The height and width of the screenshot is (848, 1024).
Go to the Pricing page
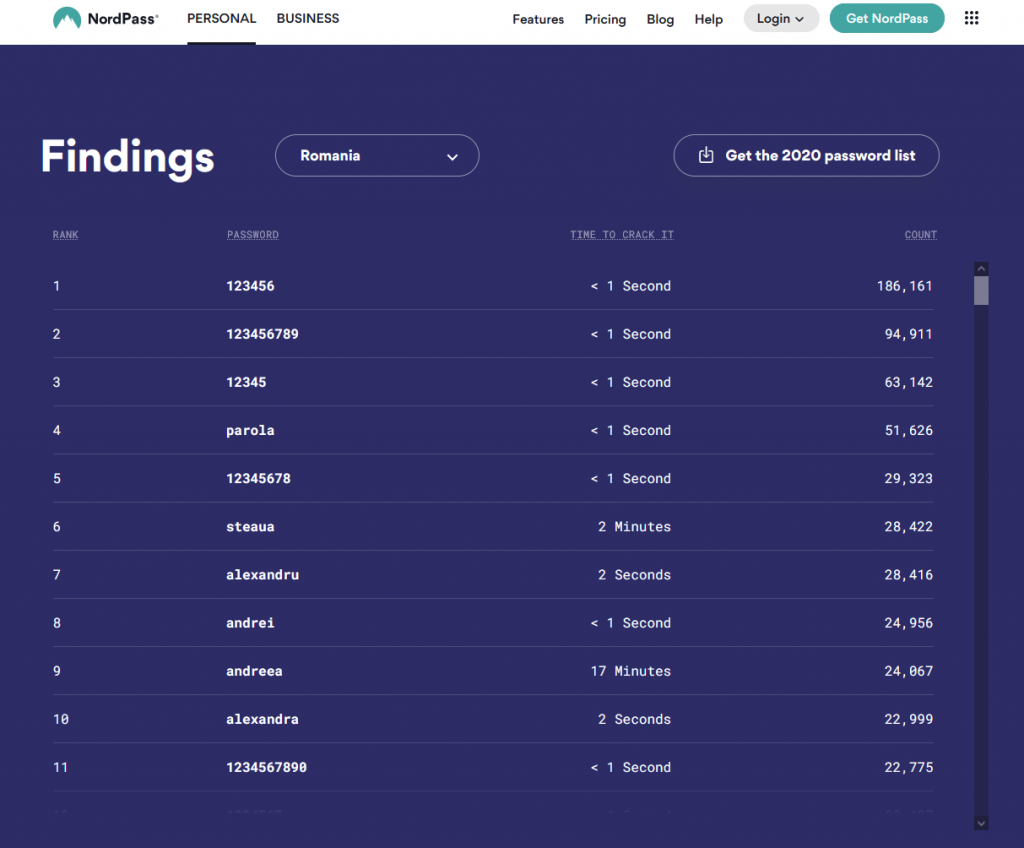(605, 19)
